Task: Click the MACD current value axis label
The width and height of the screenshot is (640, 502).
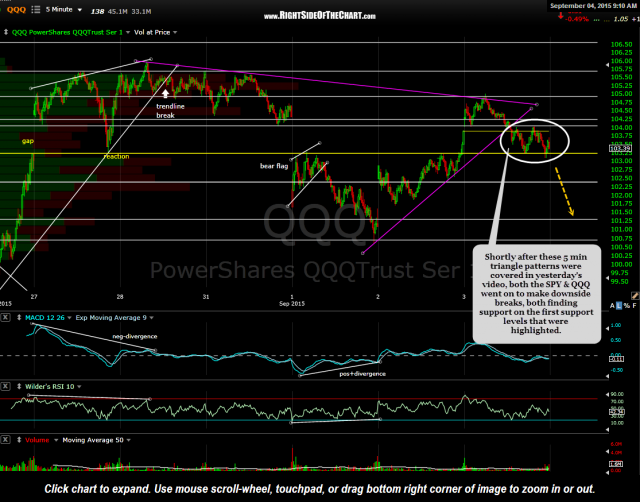Action: [x=616, y=359]
